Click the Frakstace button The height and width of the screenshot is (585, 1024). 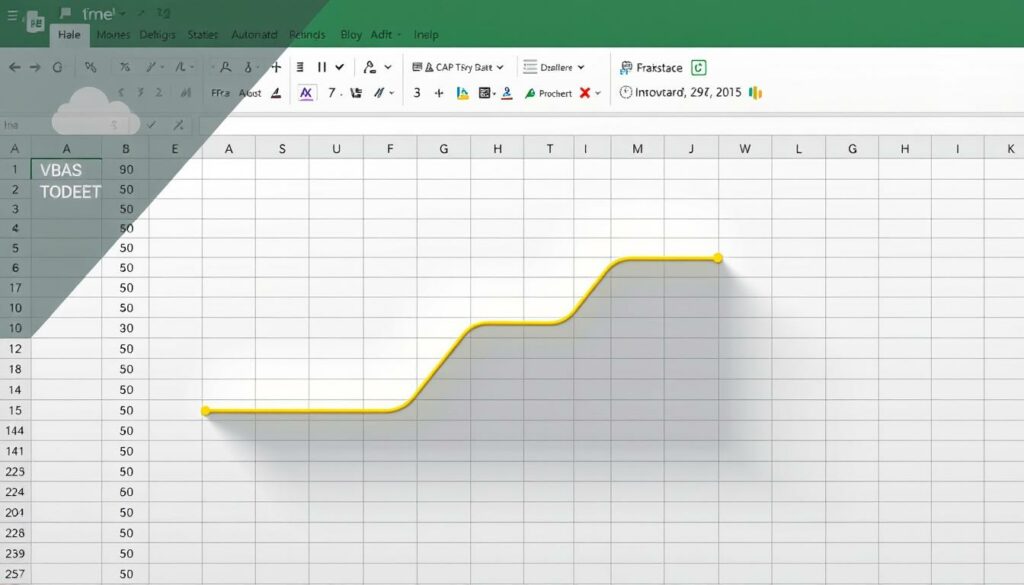651,67
